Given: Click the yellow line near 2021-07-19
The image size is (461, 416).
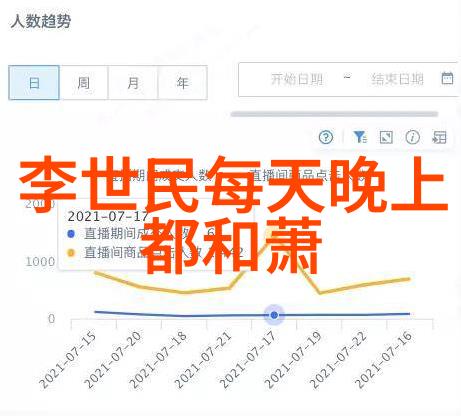Looking at the screenshot, I should tap(320, 293).
